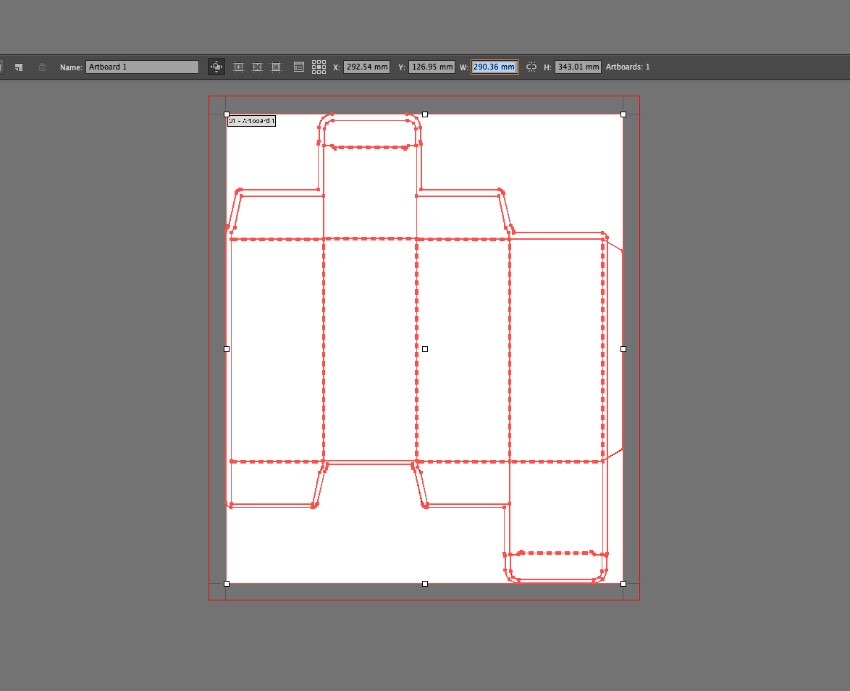Toggle Show Center Mark icon
Viewport: 850px width, 691px height.
(x=239, y=67)
